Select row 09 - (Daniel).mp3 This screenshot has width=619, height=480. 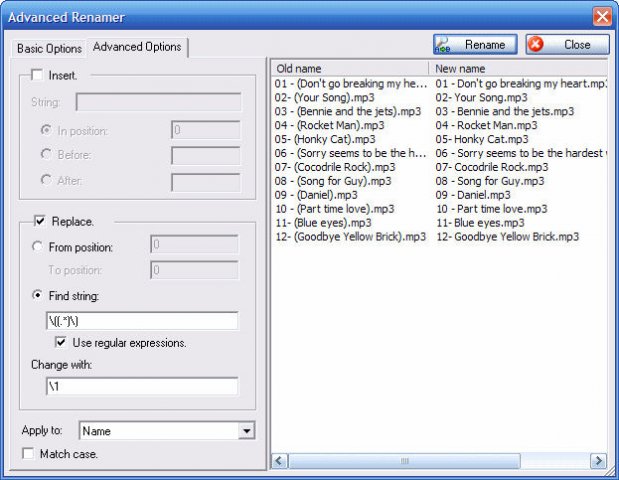click(316, 195)
